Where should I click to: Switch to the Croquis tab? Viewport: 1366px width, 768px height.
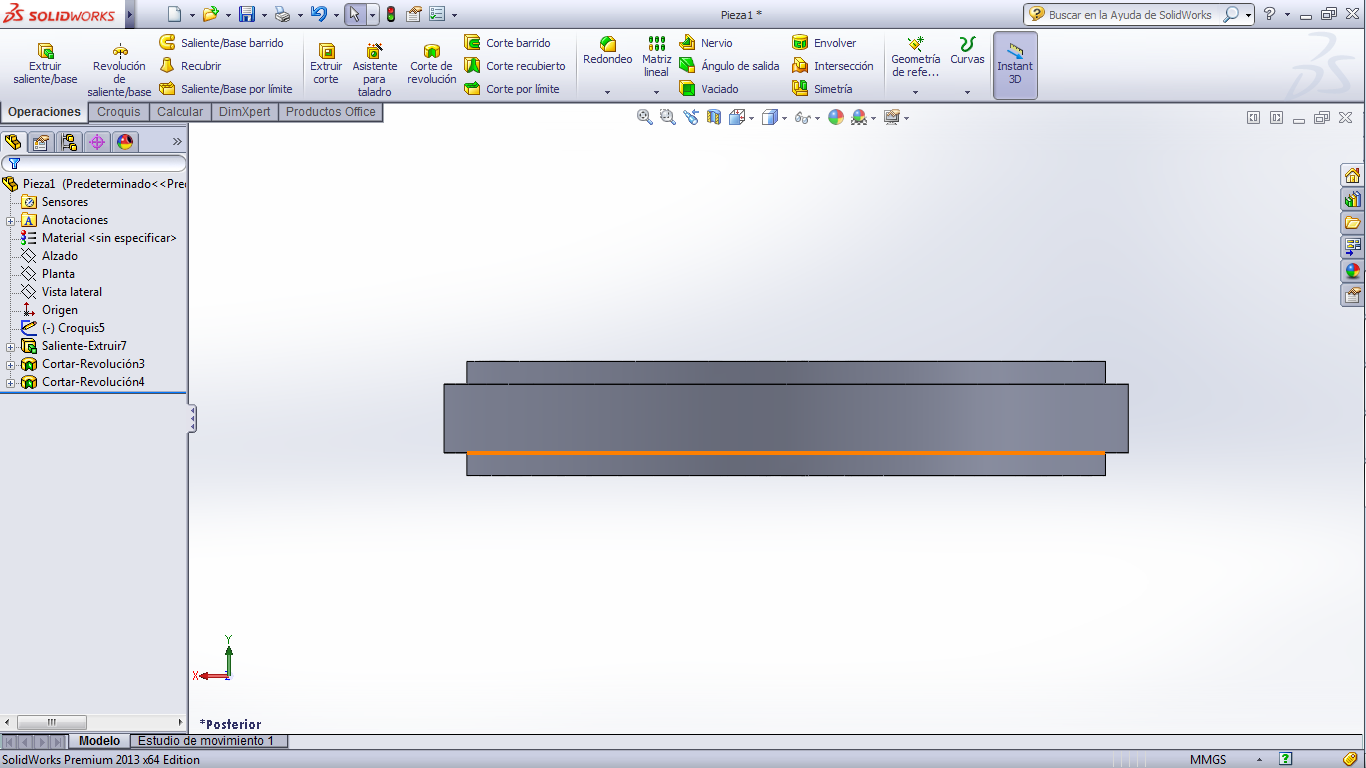pos(119,112)
